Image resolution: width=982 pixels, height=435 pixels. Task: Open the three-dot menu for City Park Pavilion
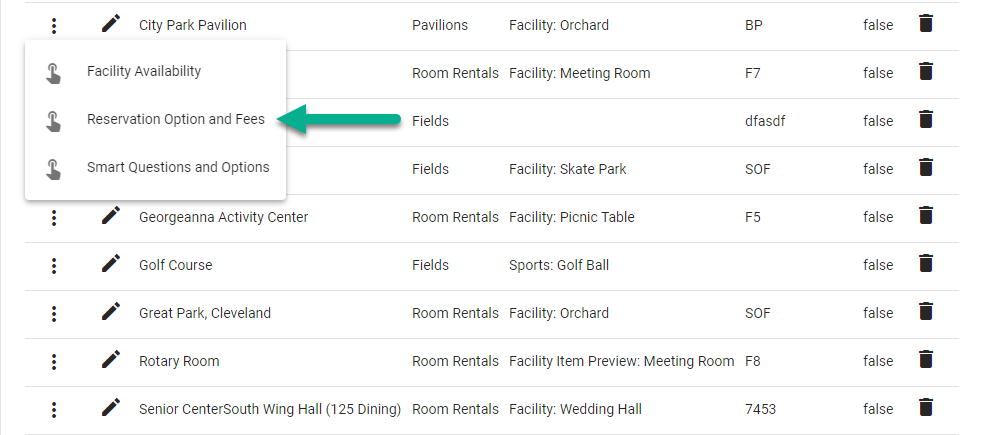point(54,26)
